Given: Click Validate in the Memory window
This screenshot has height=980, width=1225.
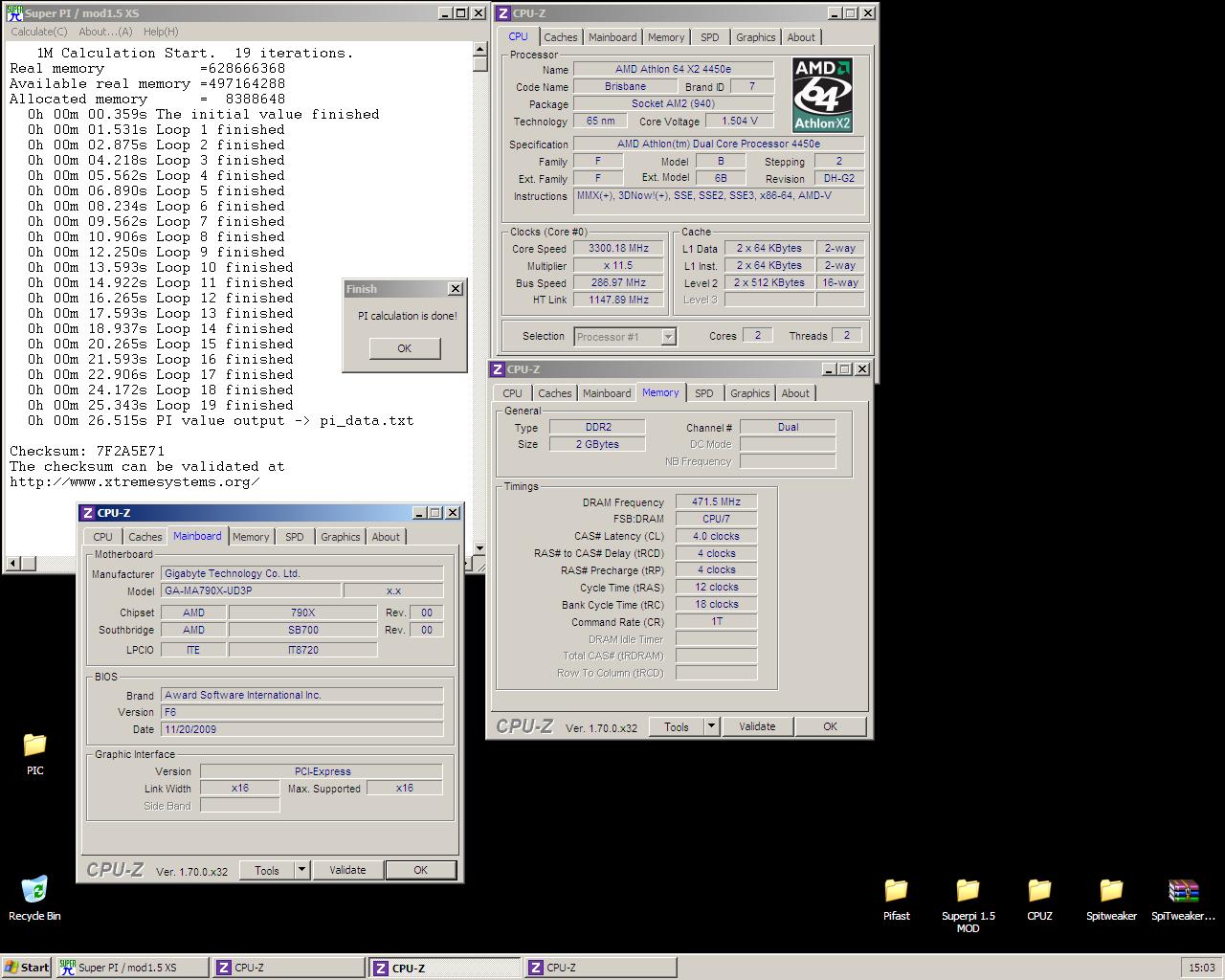Looking at the screenshot, I should (x=757, y=726).
